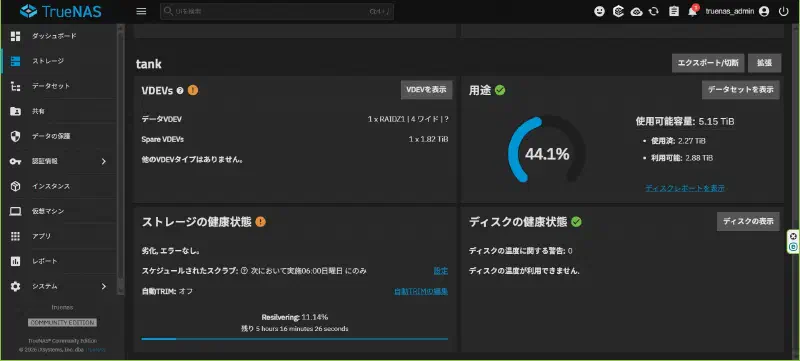The height and width of the screenshot is (361, 800).
Task: Click the 1 x RAIDZ1 value text
Action: (408, 119)
